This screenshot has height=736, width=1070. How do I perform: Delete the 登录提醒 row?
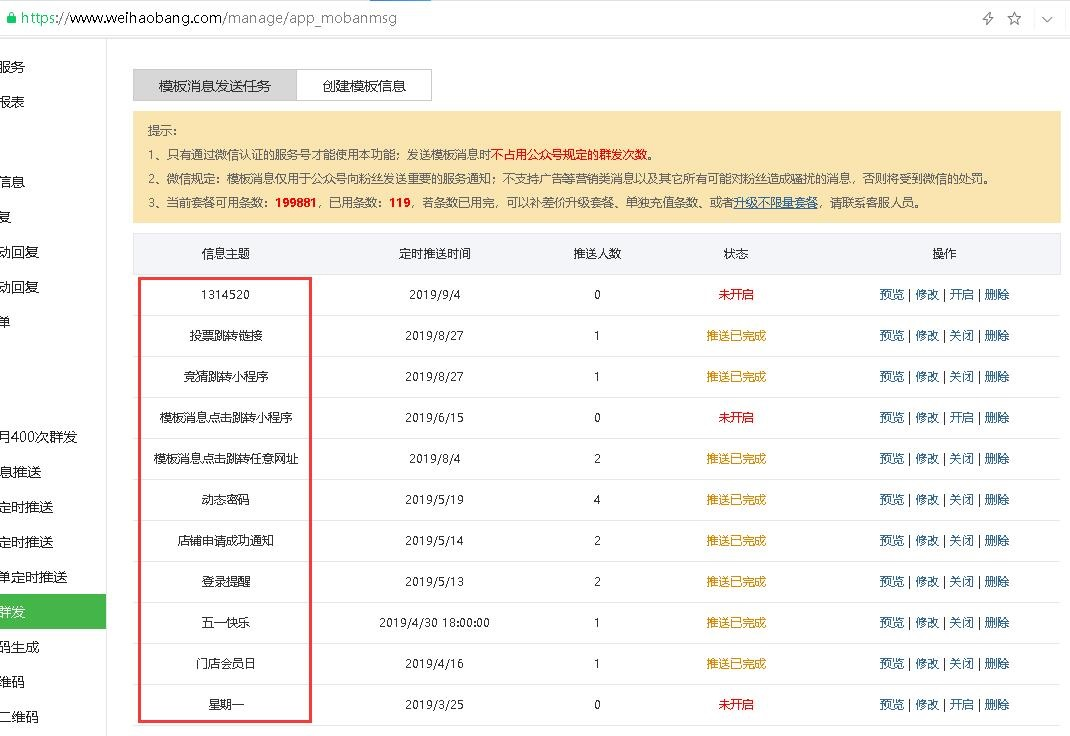pyautogui.click(x=997, y=581)
